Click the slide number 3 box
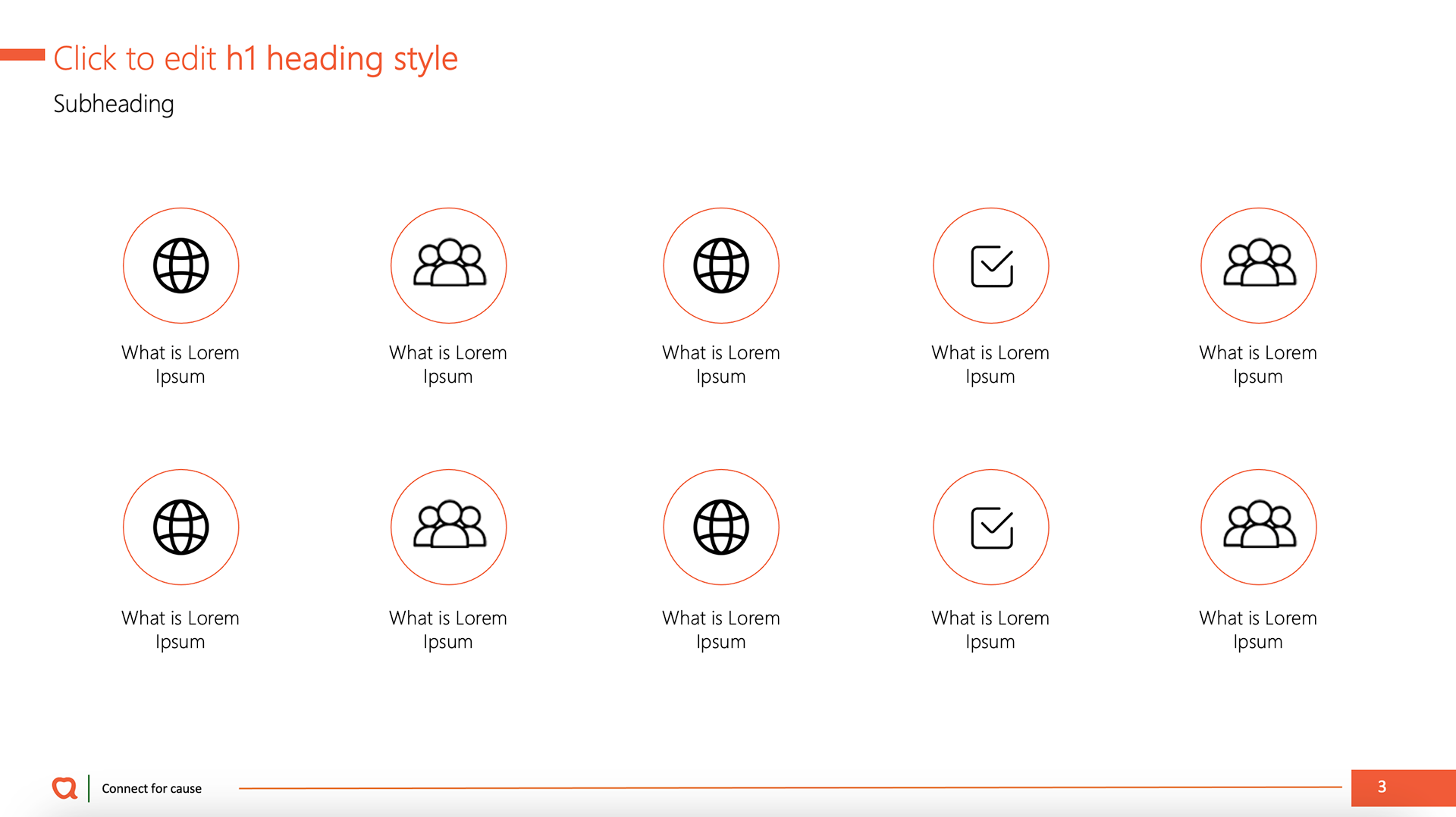Viewport: 1456px width, 817px height. pyautogui.click(x=1403, y=787)
